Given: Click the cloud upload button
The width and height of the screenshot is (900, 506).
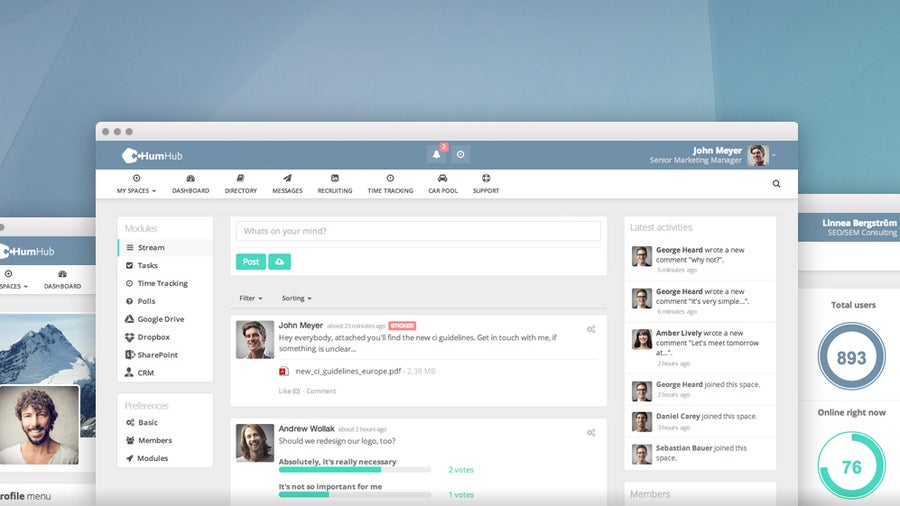Looking at the screenshot, I should coord(280,262).
